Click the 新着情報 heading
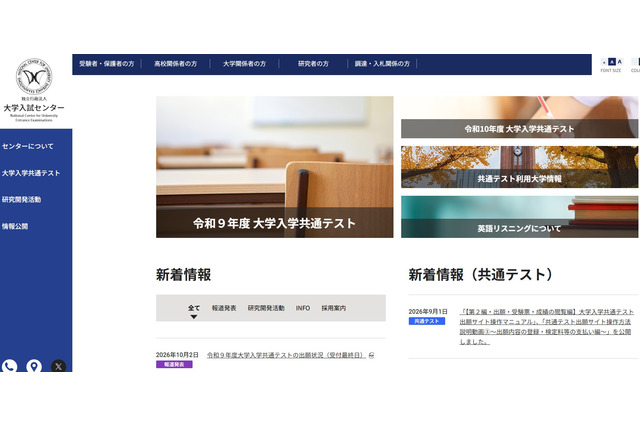Screen dimensions: 640x426 click(x=184, y=275)
